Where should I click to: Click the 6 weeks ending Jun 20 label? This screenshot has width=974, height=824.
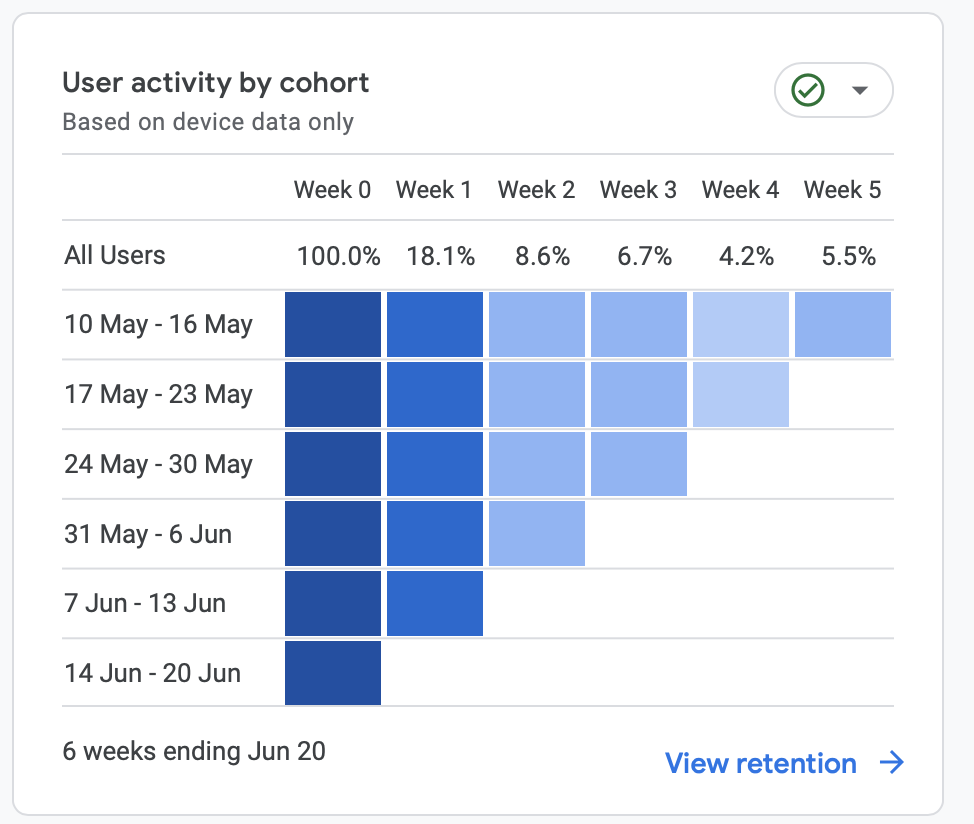(194, 751)
